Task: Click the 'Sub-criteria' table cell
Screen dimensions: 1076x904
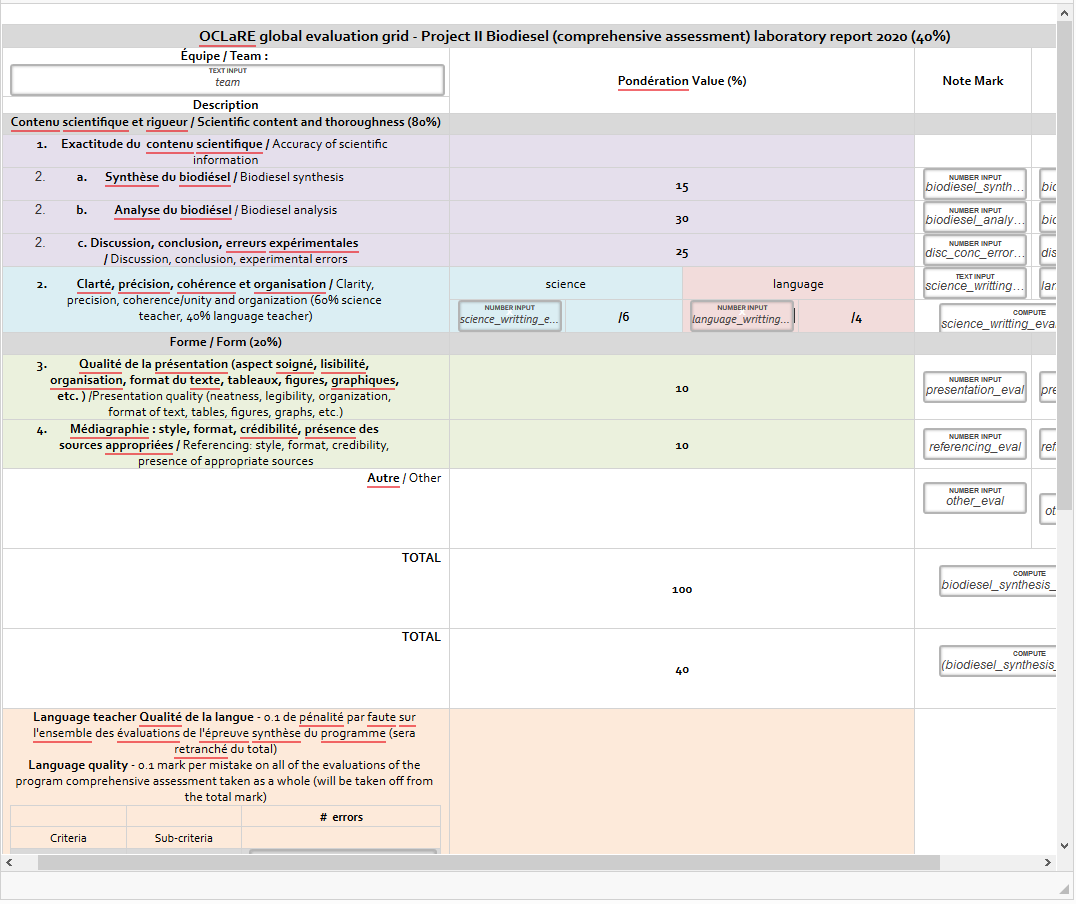Action: 183,838
